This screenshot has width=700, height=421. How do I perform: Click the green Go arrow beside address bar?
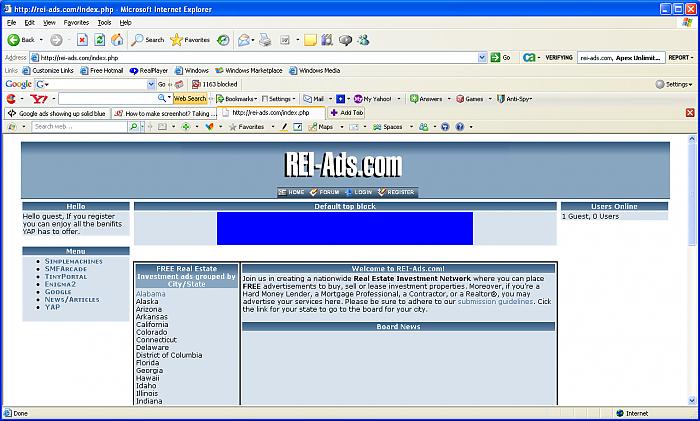tap(495, 57)
